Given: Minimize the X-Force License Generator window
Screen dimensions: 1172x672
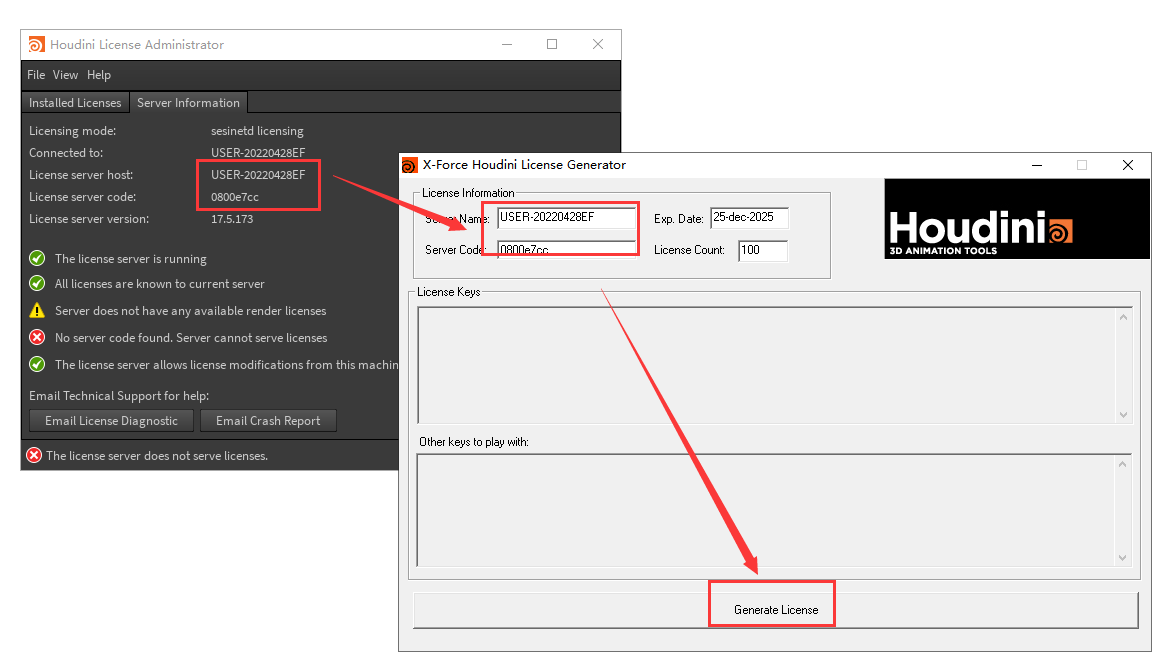Looking at the screenshot, I should point(1037,165).
